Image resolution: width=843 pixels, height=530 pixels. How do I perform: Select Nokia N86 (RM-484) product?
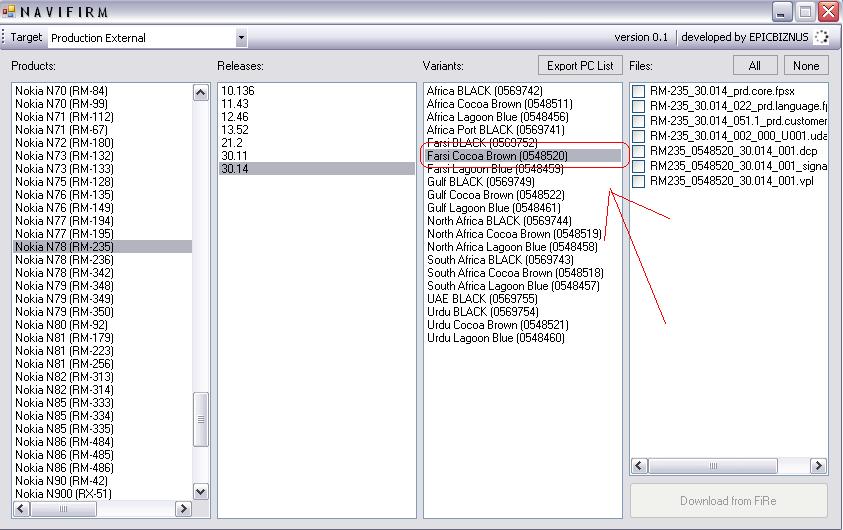[102, 442]
